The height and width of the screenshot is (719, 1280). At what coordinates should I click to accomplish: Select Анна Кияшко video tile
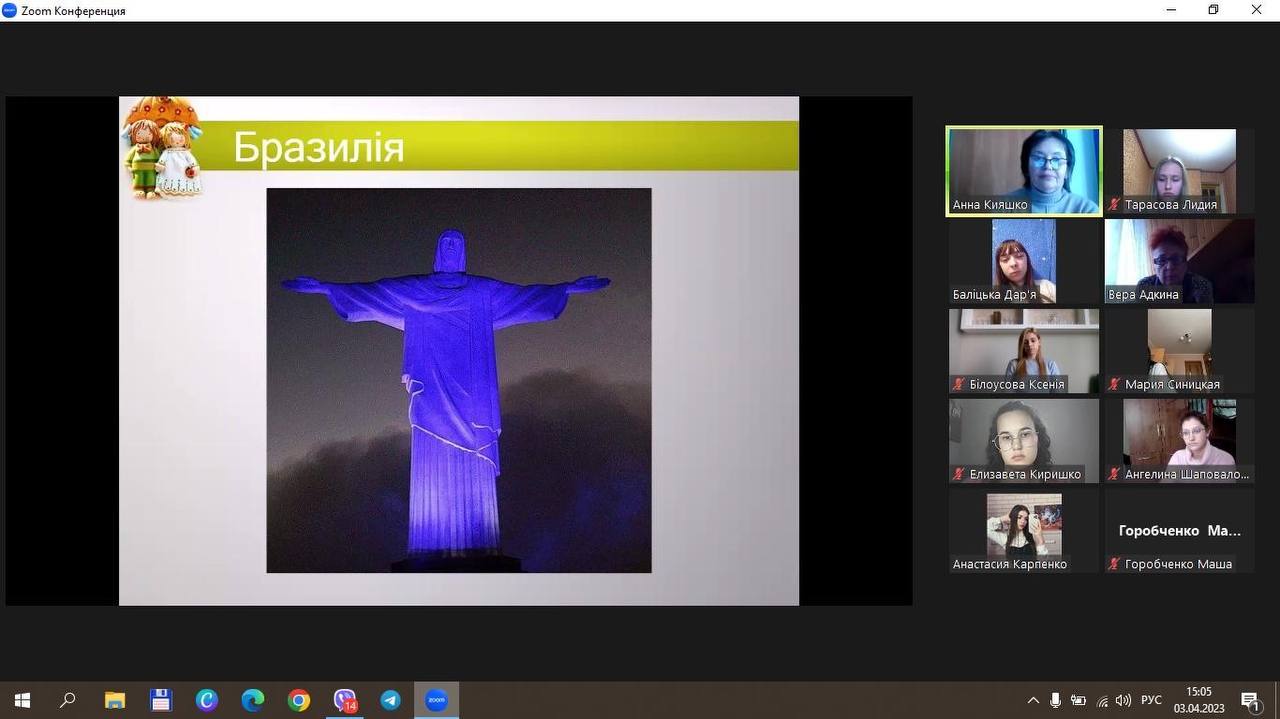tap(1024, 170)
